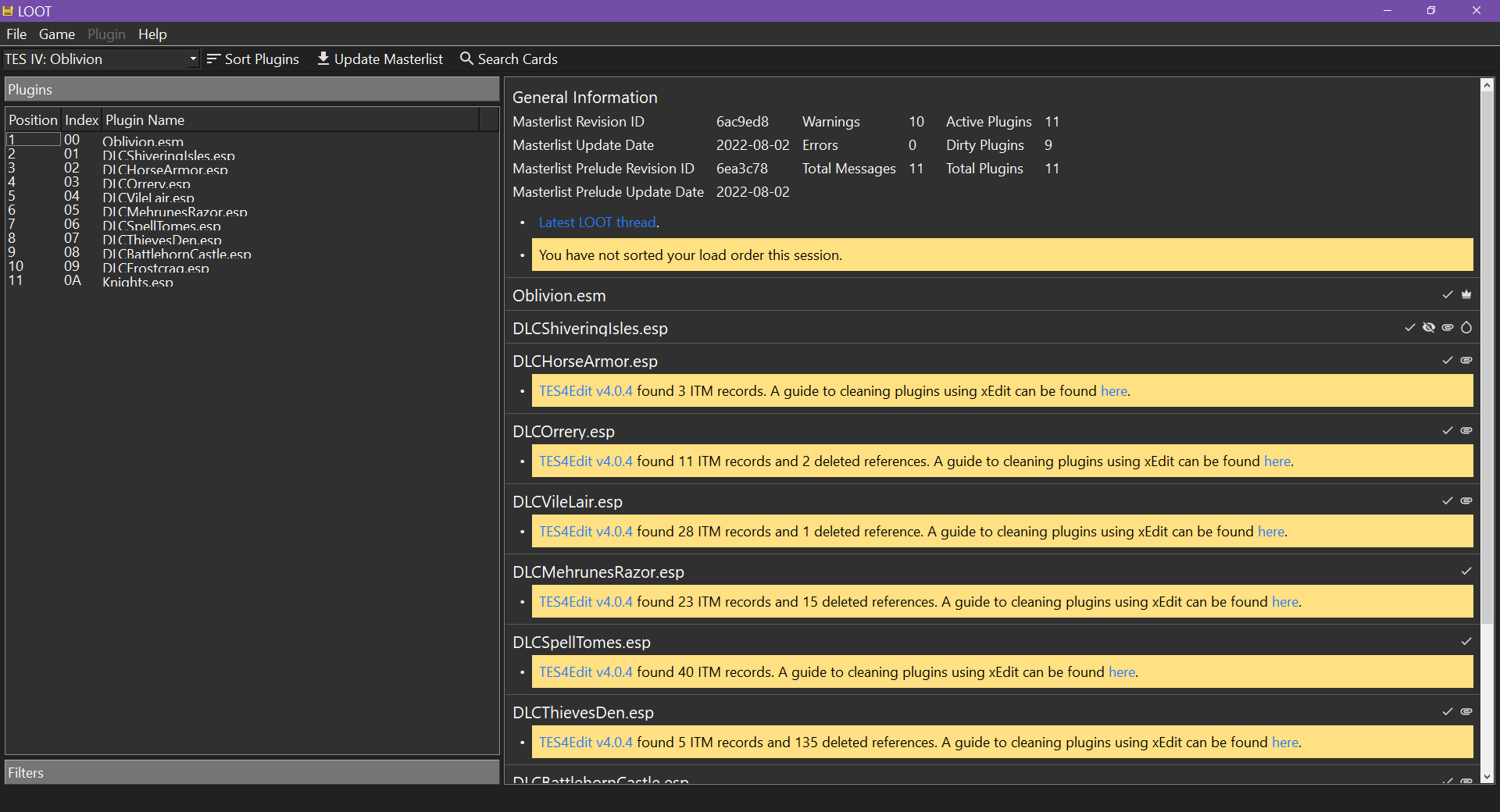Open the Game menu

point(55,34)
